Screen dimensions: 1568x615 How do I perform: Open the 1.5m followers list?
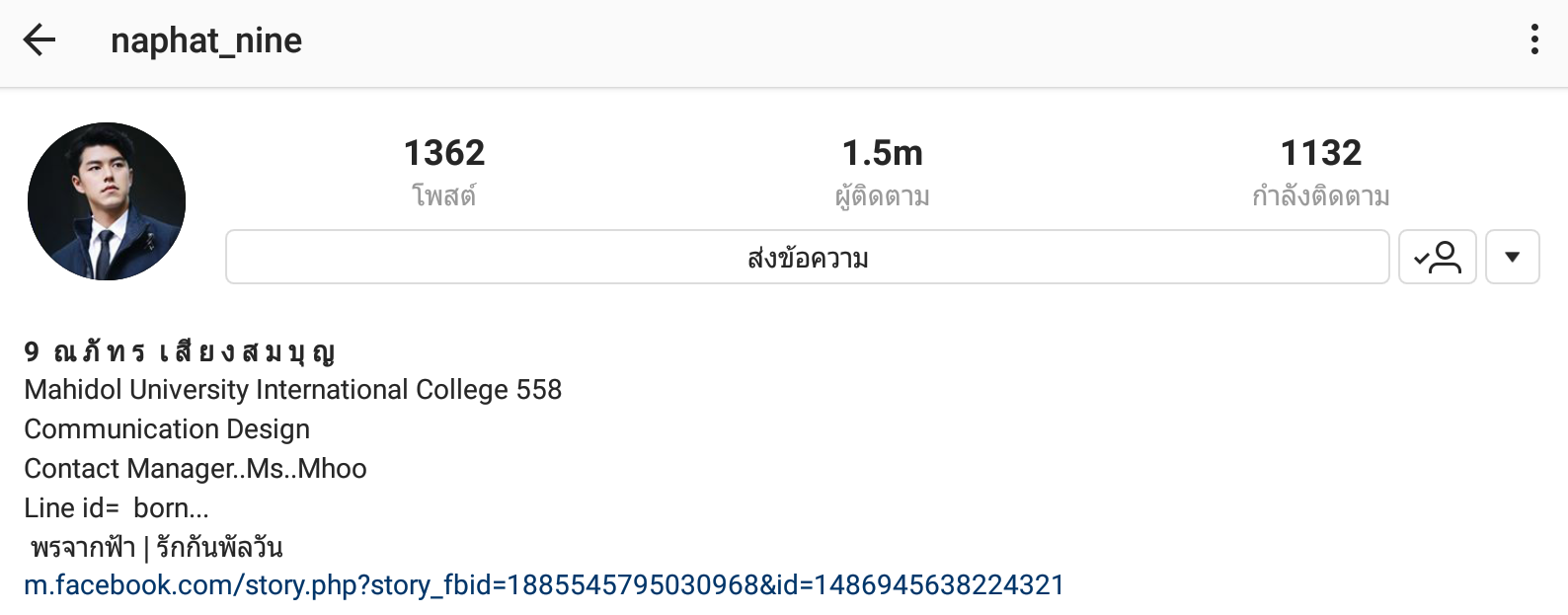[x=883, y=153]
